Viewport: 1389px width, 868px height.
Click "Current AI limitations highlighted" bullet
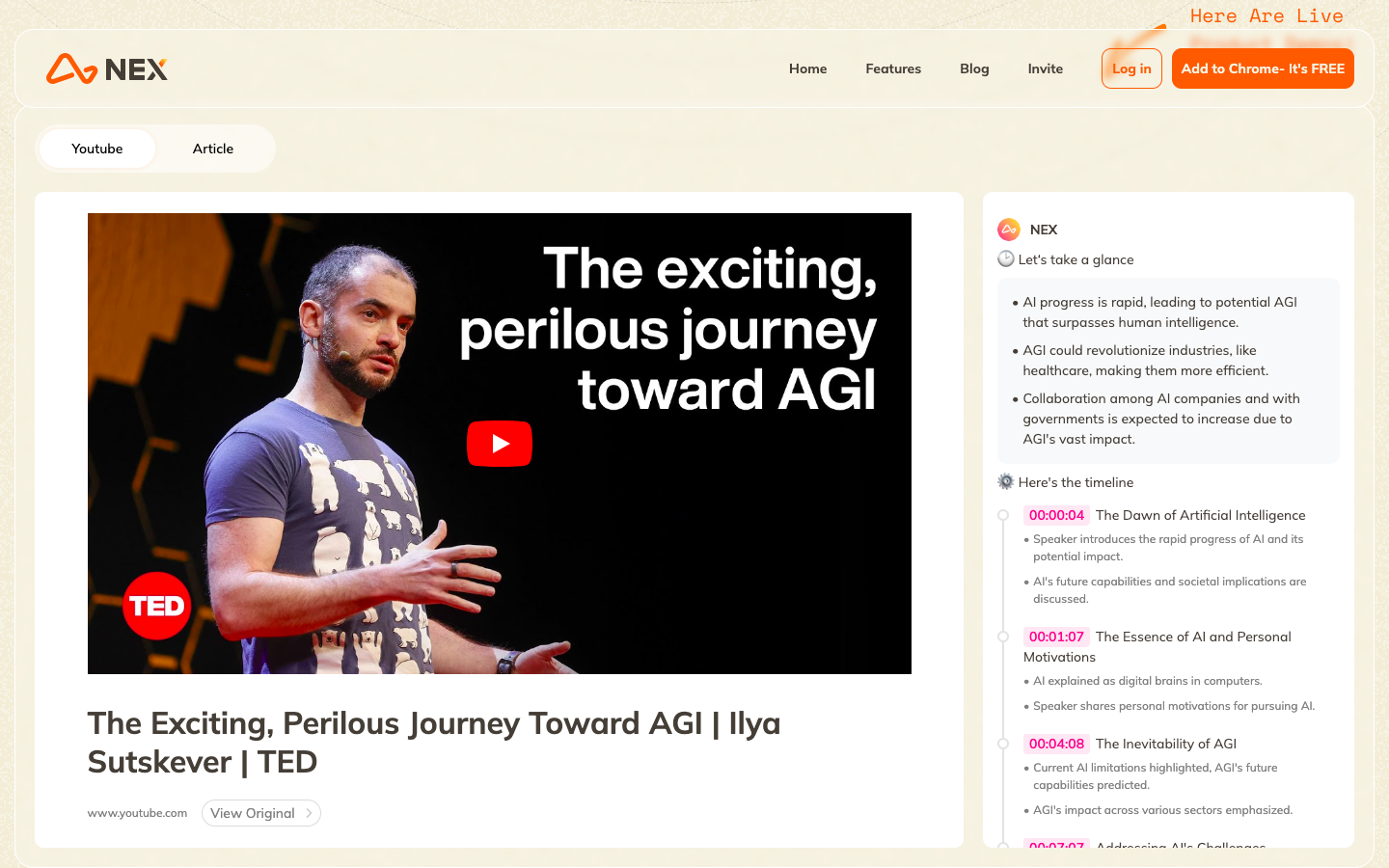pyautogui.click(x=1156, y=776)
